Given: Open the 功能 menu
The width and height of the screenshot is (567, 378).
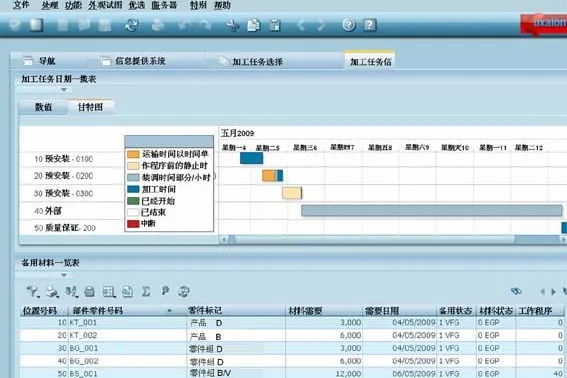Looking at the screenshot, I should (x=73, y=5).
